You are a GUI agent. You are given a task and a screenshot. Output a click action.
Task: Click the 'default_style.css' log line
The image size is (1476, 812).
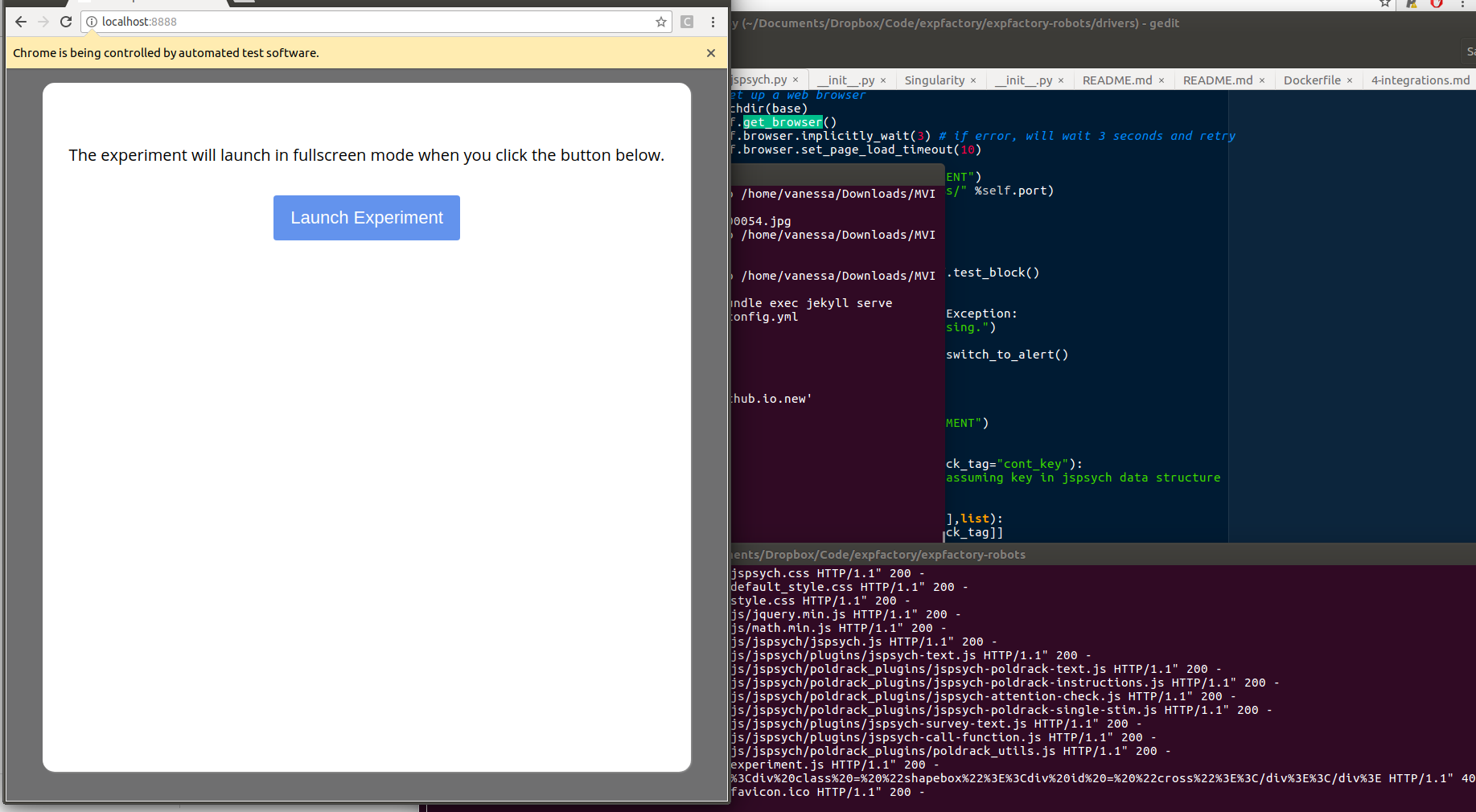850,587
